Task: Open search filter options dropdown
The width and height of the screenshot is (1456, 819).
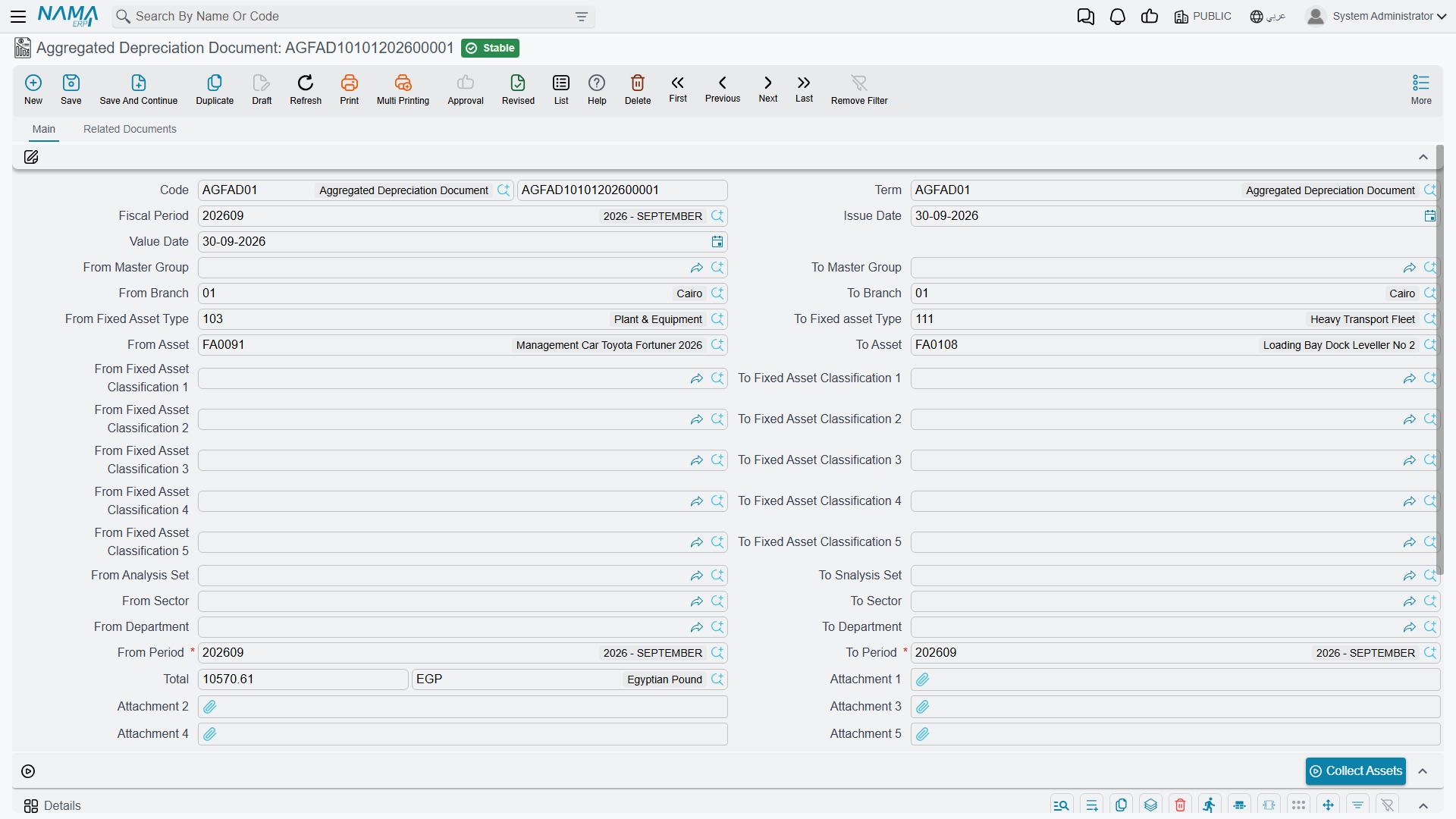Action: (582, 17)
